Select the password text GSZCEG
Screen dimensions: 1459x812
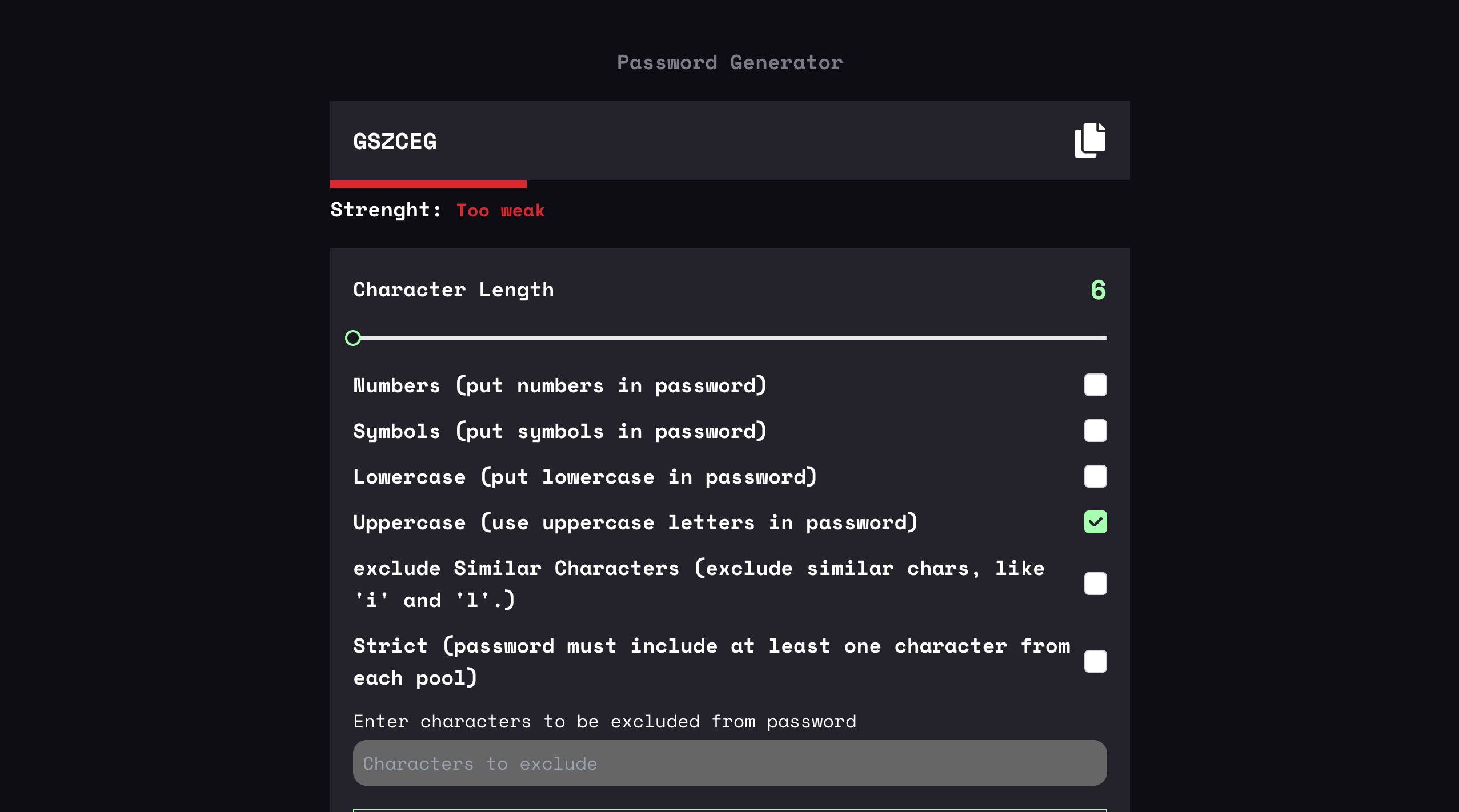coord(395,141)
